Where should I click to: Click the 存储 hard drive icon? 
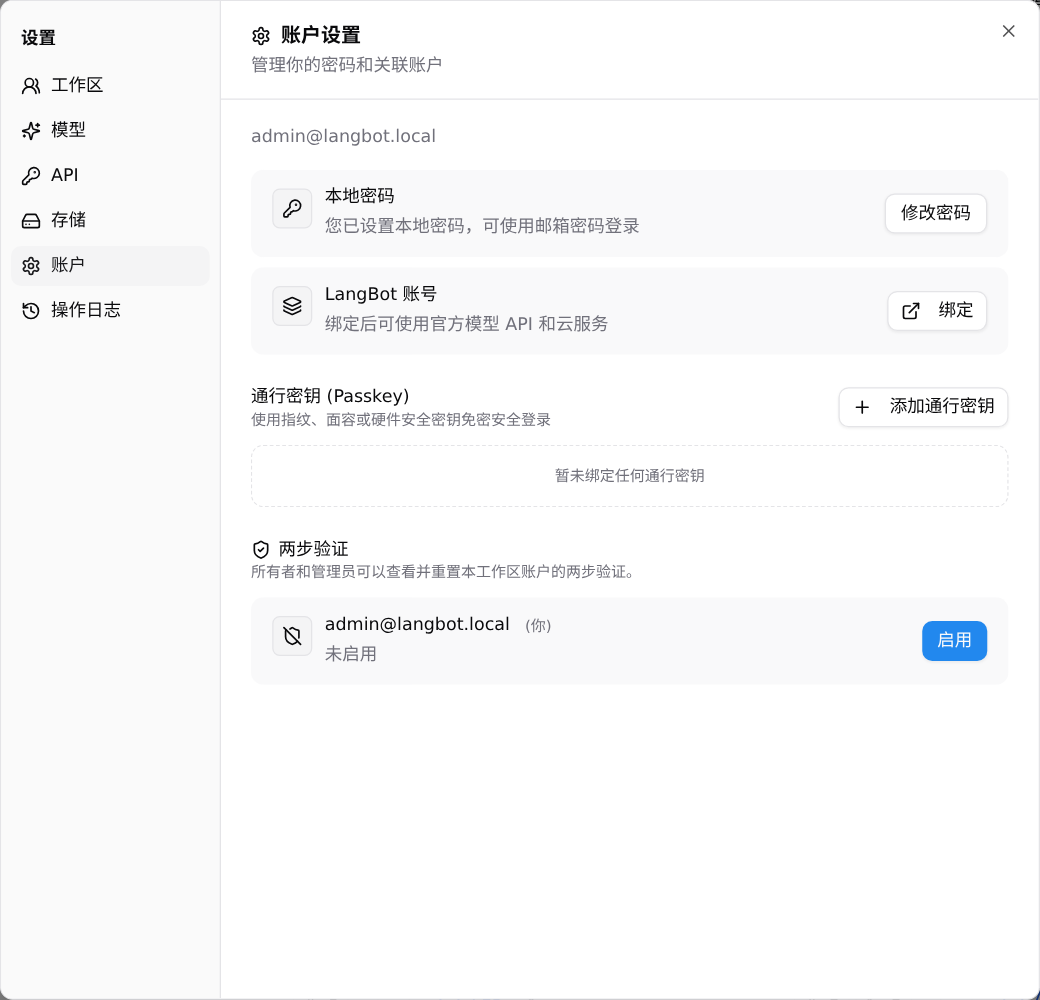coord(31,221)
